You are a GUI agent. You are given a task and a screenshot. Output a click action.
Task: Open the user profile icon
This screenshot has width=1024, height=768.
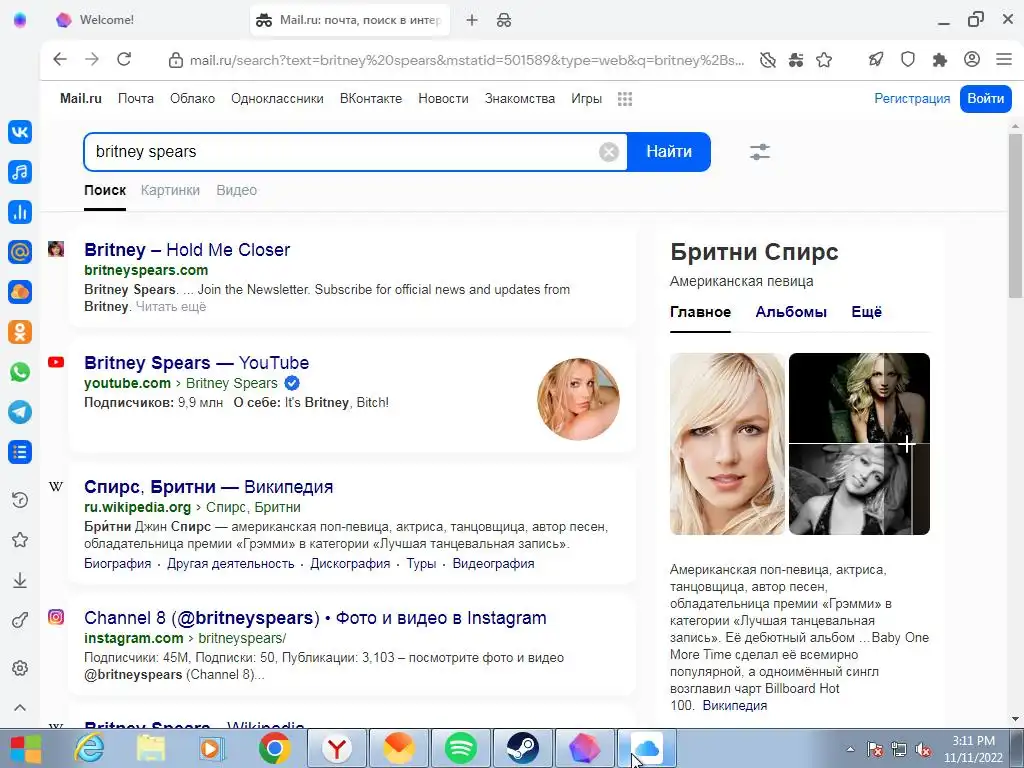972,60
